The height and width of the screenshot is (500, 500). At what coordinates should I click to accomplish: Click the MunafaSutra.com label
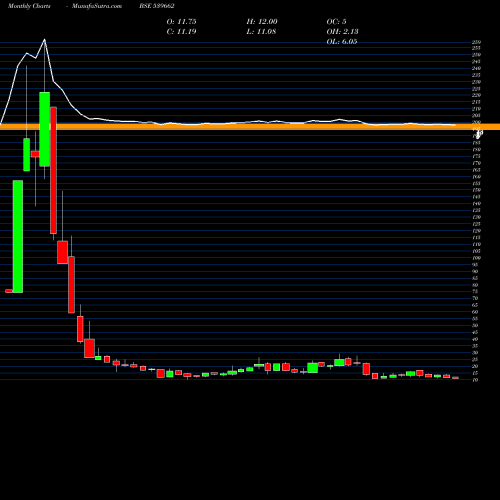[97, 6]
